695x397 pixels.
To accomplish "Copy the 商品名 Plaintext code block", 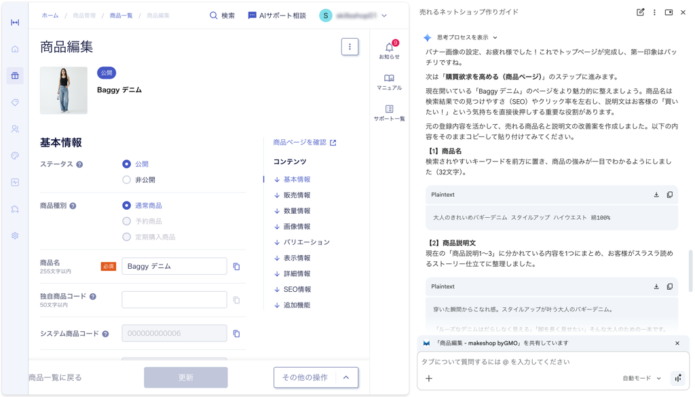I will (x=670, y=195).
